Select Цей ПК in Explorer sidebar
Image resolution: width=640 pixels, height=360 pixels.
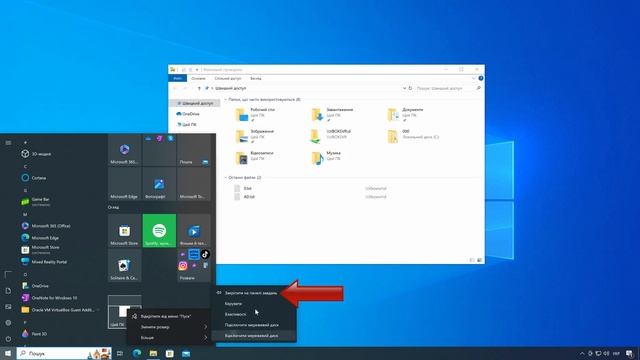coord(187,124)
